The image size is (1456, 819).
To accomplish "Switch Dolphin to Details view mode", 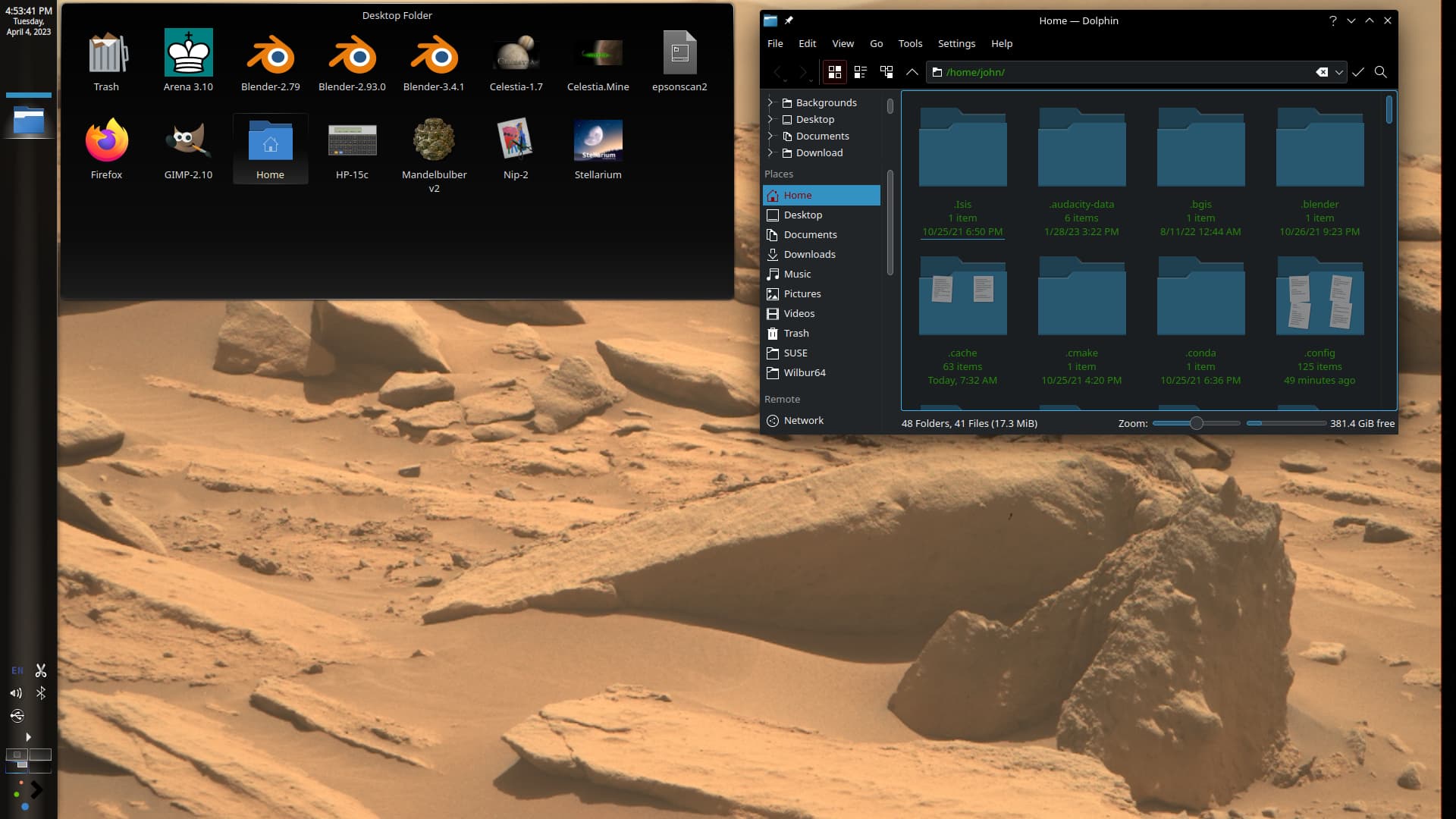I will 860,72.
